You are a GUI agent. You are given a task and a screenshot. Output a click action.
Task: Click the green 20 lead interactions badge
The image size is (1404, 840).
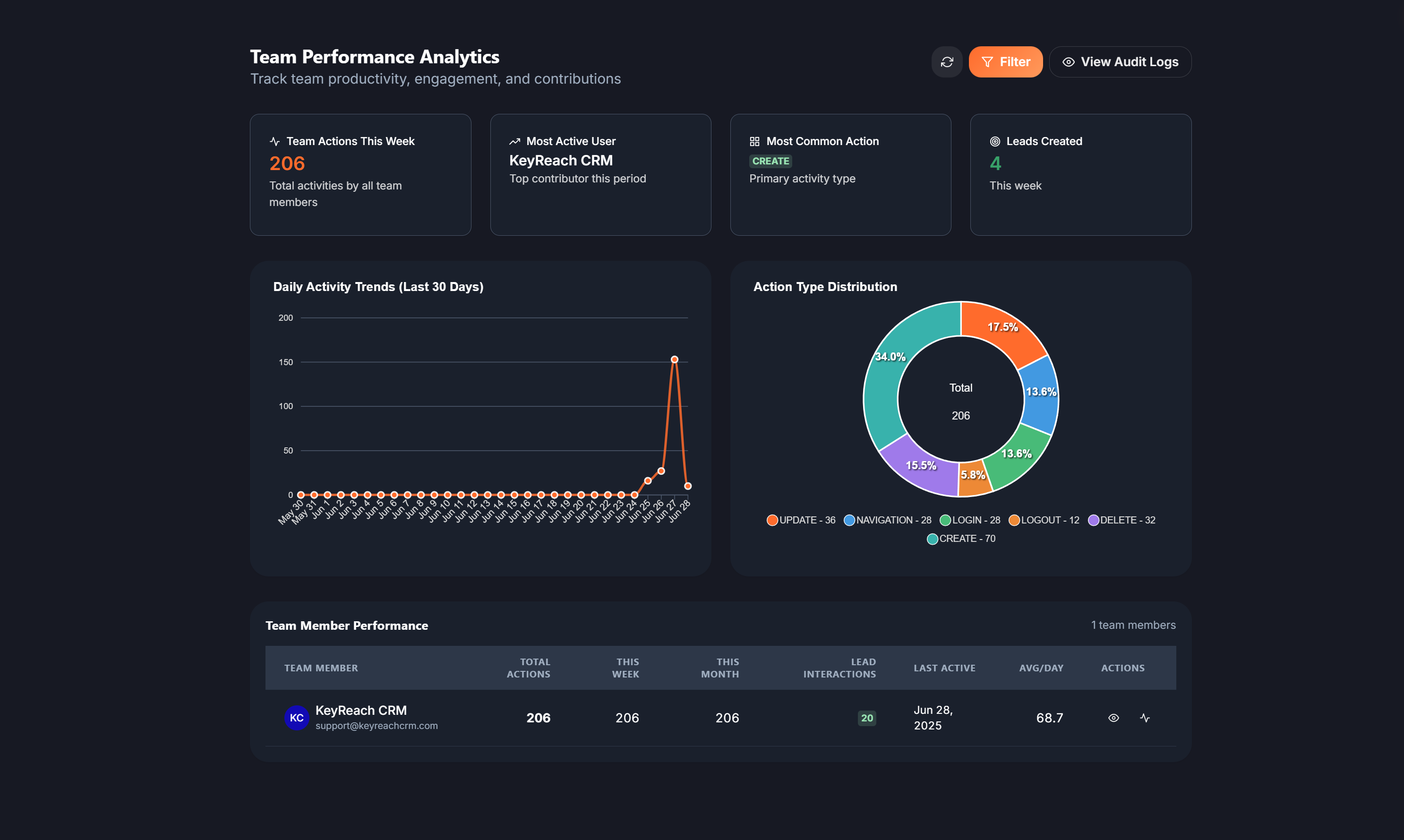pos(867,718)
